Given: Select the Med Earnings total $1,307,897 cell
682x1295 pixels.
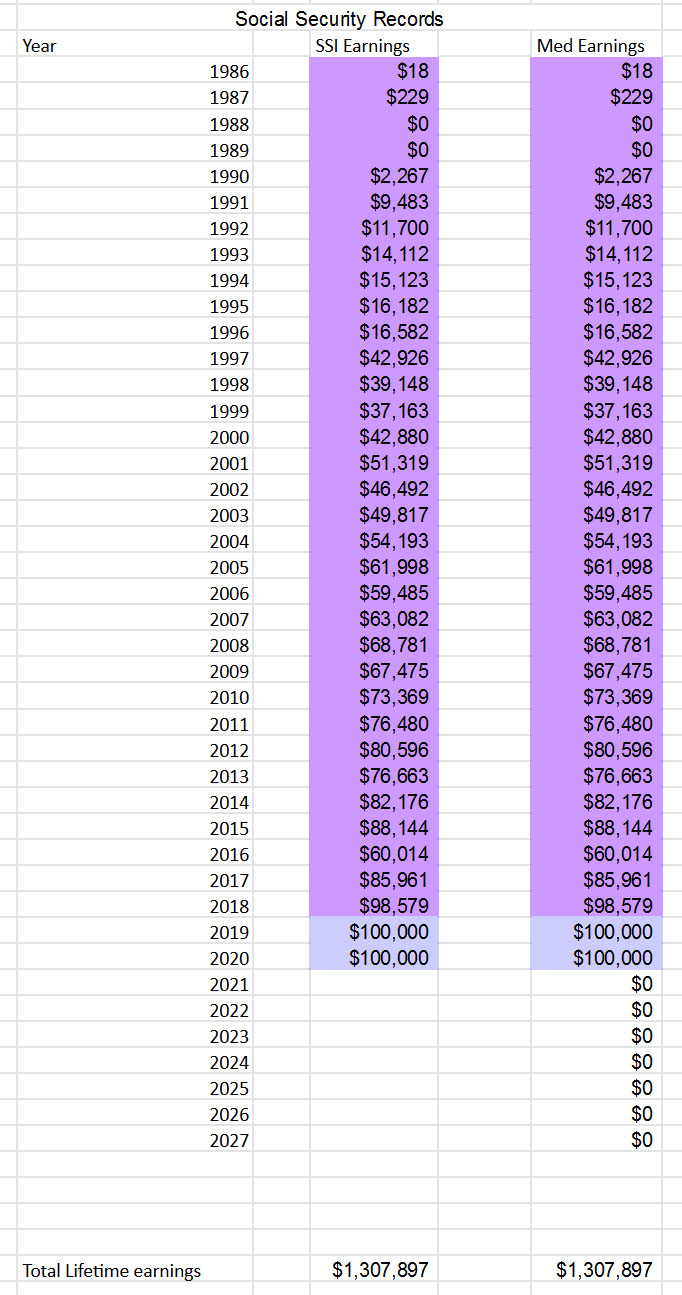Looking at the screenshot, I should point(603,1270).
